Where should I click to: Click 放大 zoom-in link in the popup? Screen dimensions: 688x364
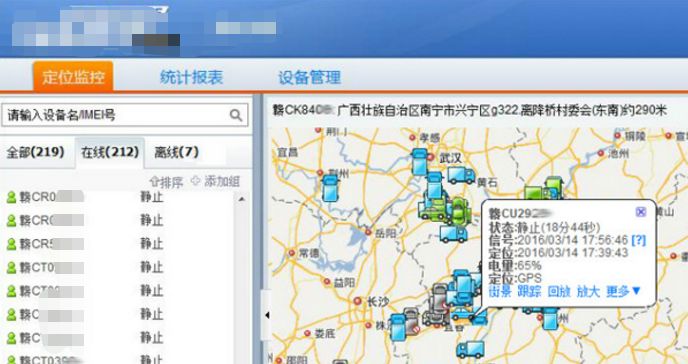588,291
